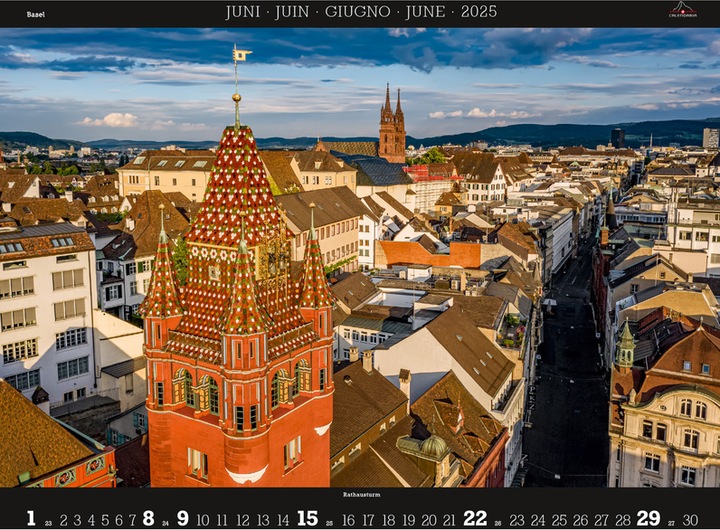Click the twin-spired Münster cathedral in the photo
The width and height of the screenshot is (720, 530).
point(392,124)
